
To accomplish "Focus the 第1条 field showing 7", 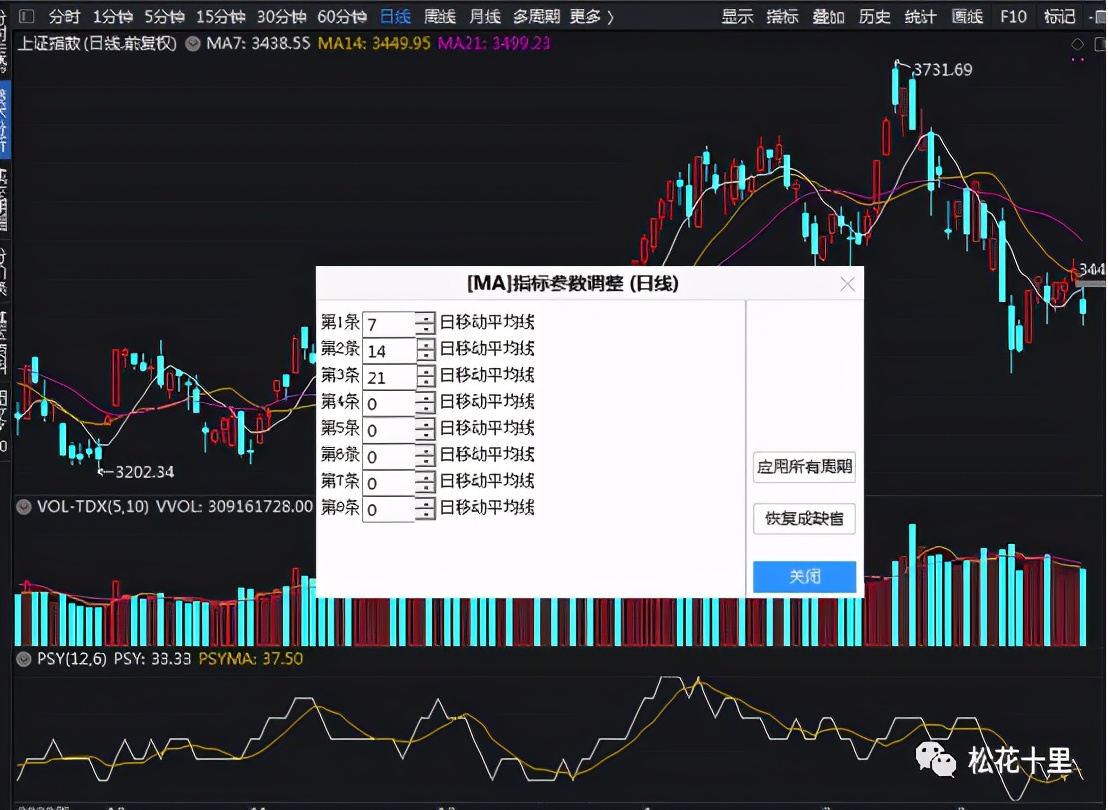I will pos(389,324).
